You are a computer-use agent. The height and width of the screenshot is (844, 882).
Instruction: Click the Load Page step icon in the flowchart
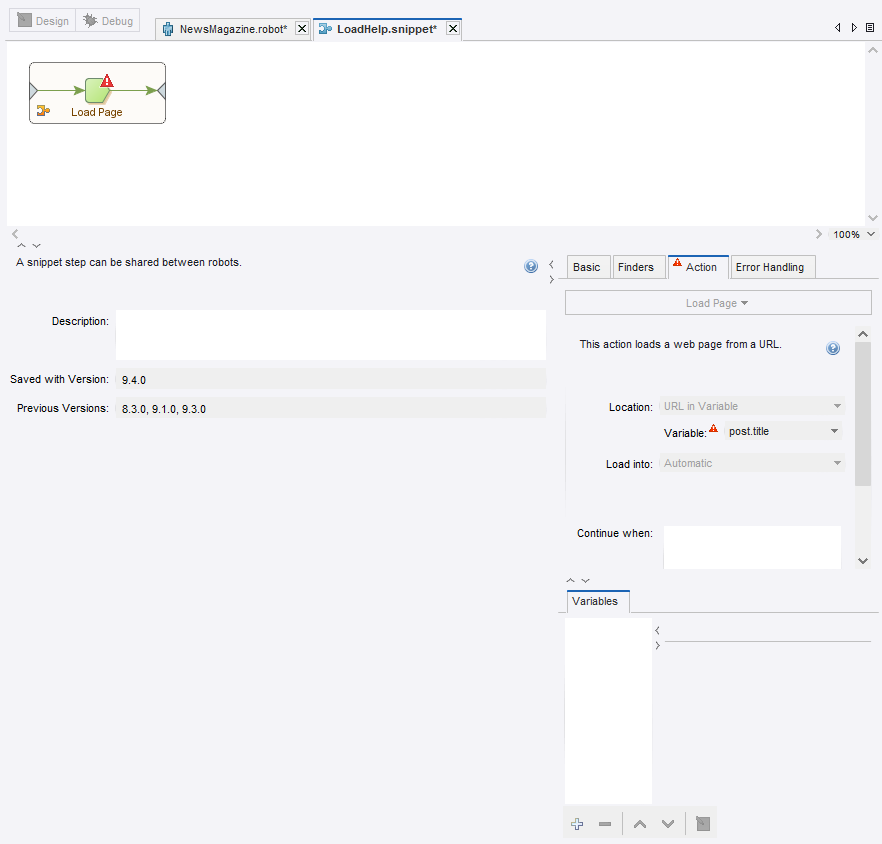[95, 92]
